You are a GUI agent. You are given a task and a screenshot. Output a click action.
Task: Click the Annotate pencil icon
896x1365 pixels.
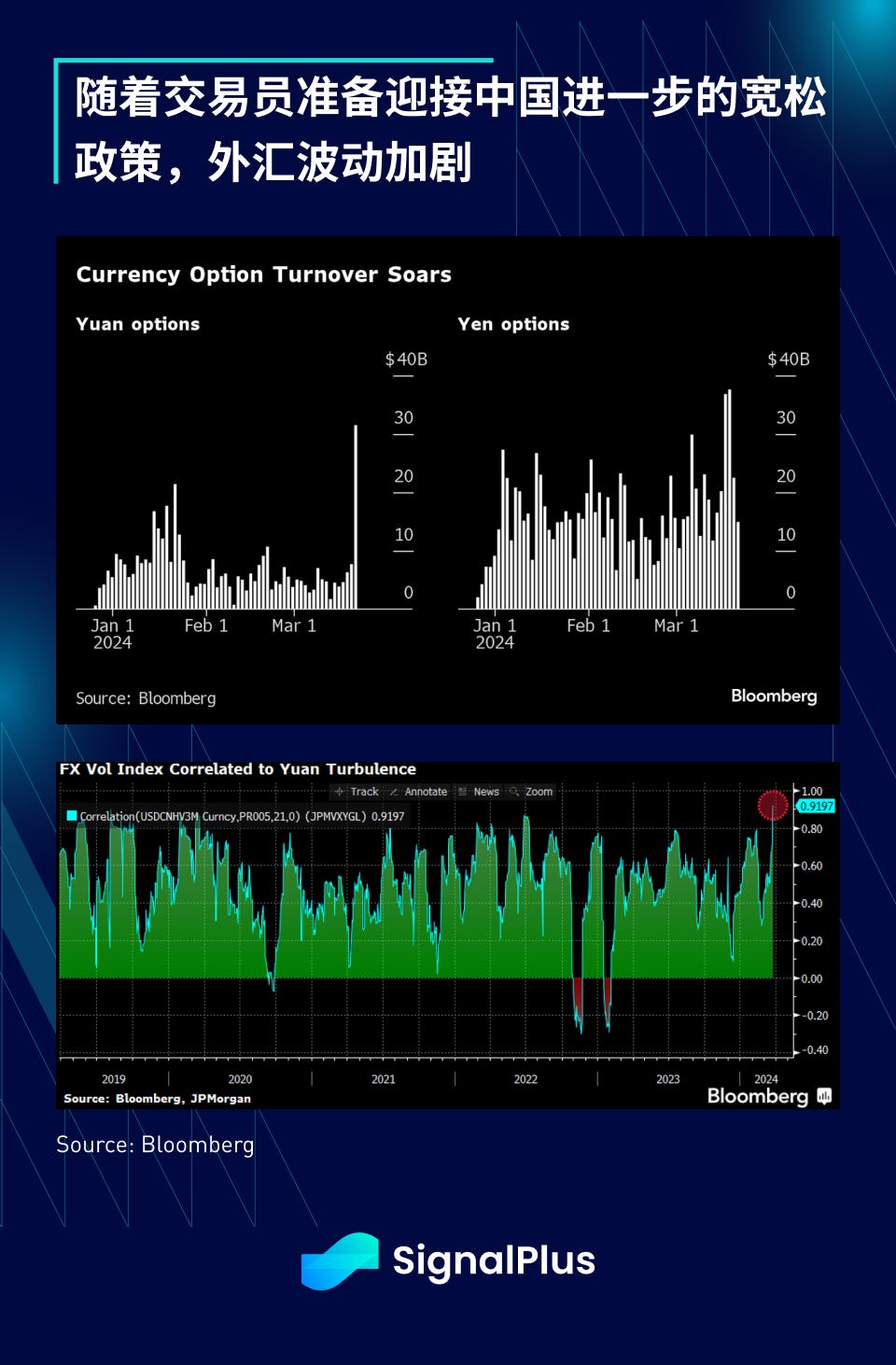[x=394, y=792]
